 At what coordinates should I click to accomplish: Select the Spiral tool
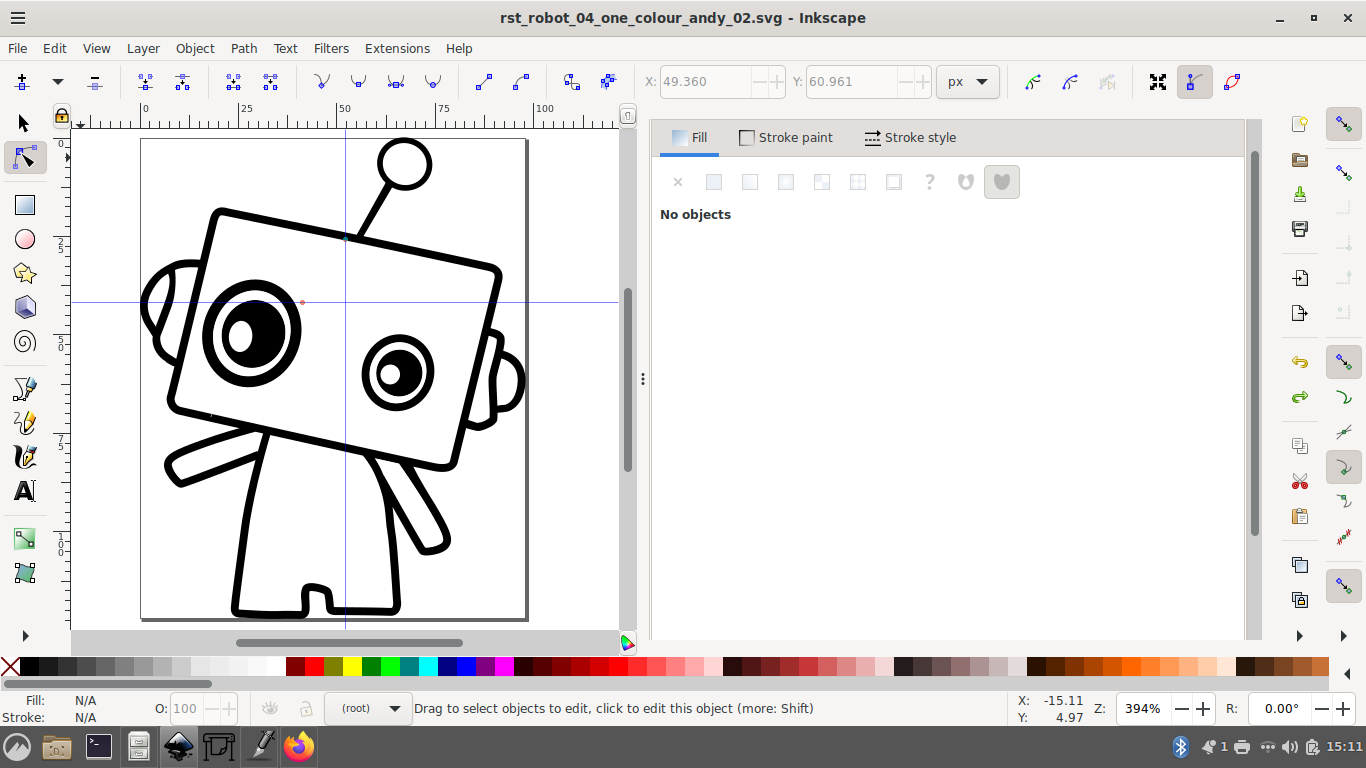coord(24,341)
